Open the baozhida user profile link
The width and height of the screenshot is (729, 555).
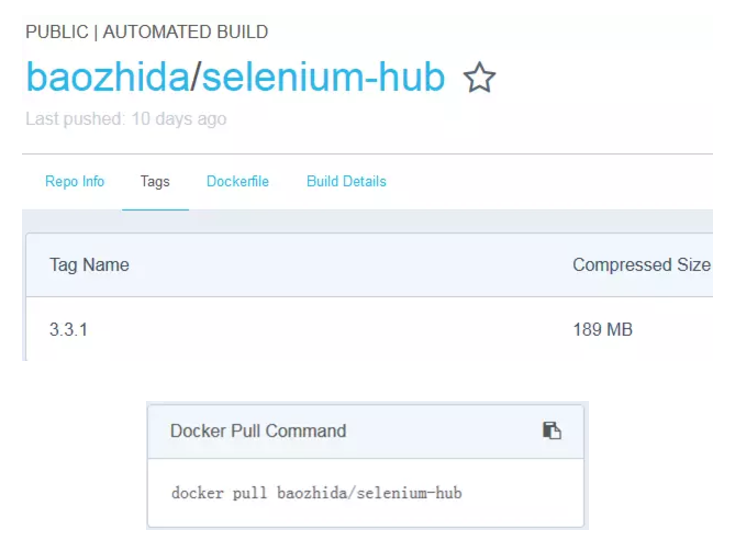pyautogui.click(x=108, y=77)
